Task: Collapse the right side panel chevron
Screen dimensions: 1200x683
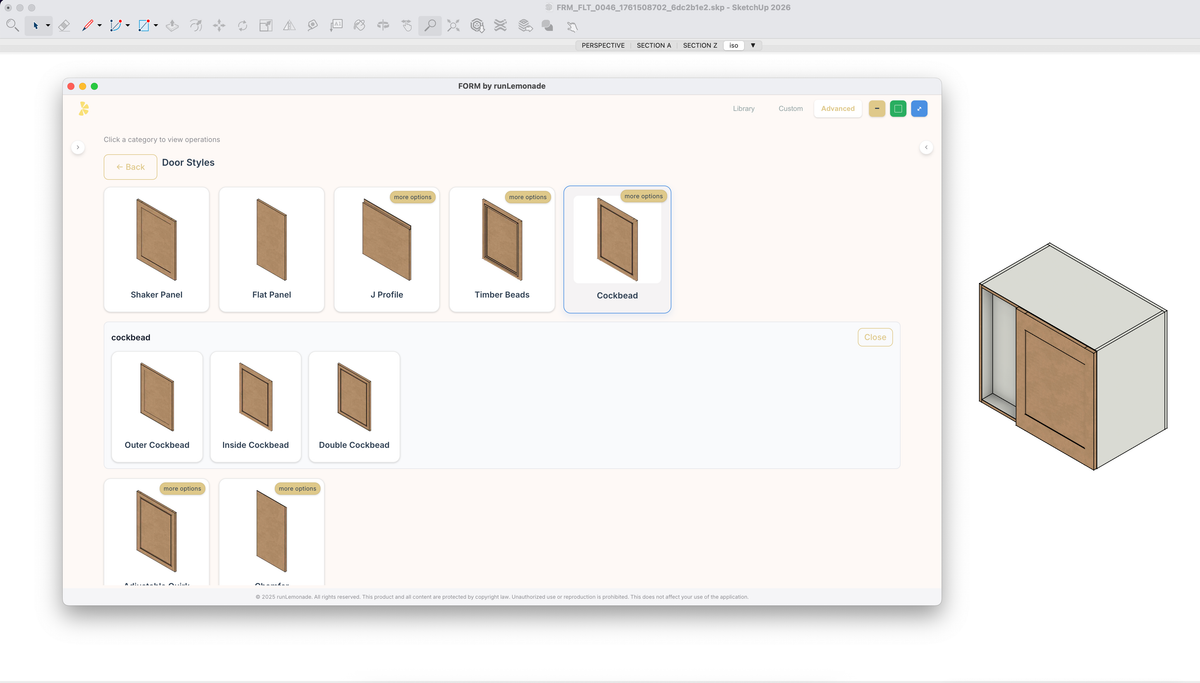Action: coord(926,148)
